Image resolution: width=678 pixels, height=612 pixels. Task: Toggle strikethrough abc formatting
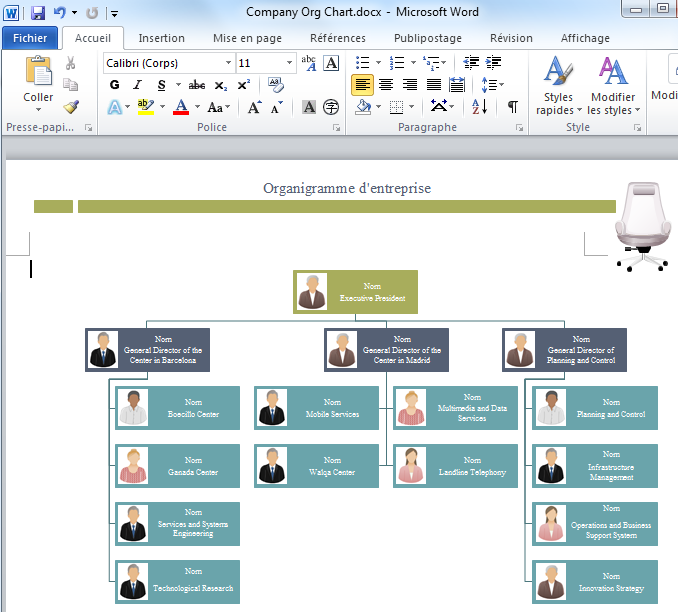point(197,85)
